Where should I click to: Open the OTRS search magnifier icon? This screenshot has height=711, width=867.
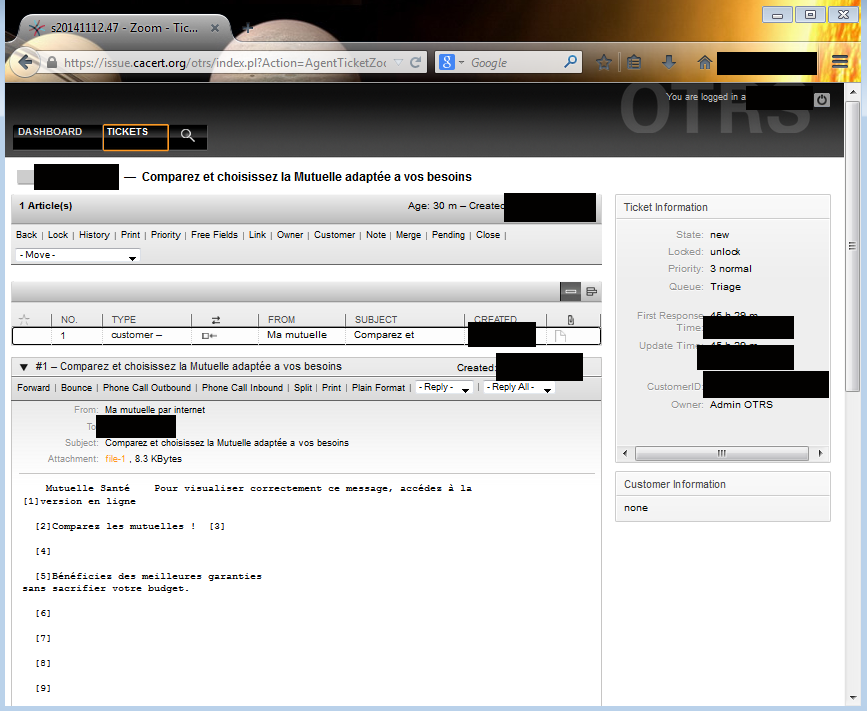(x=187, y=136)
